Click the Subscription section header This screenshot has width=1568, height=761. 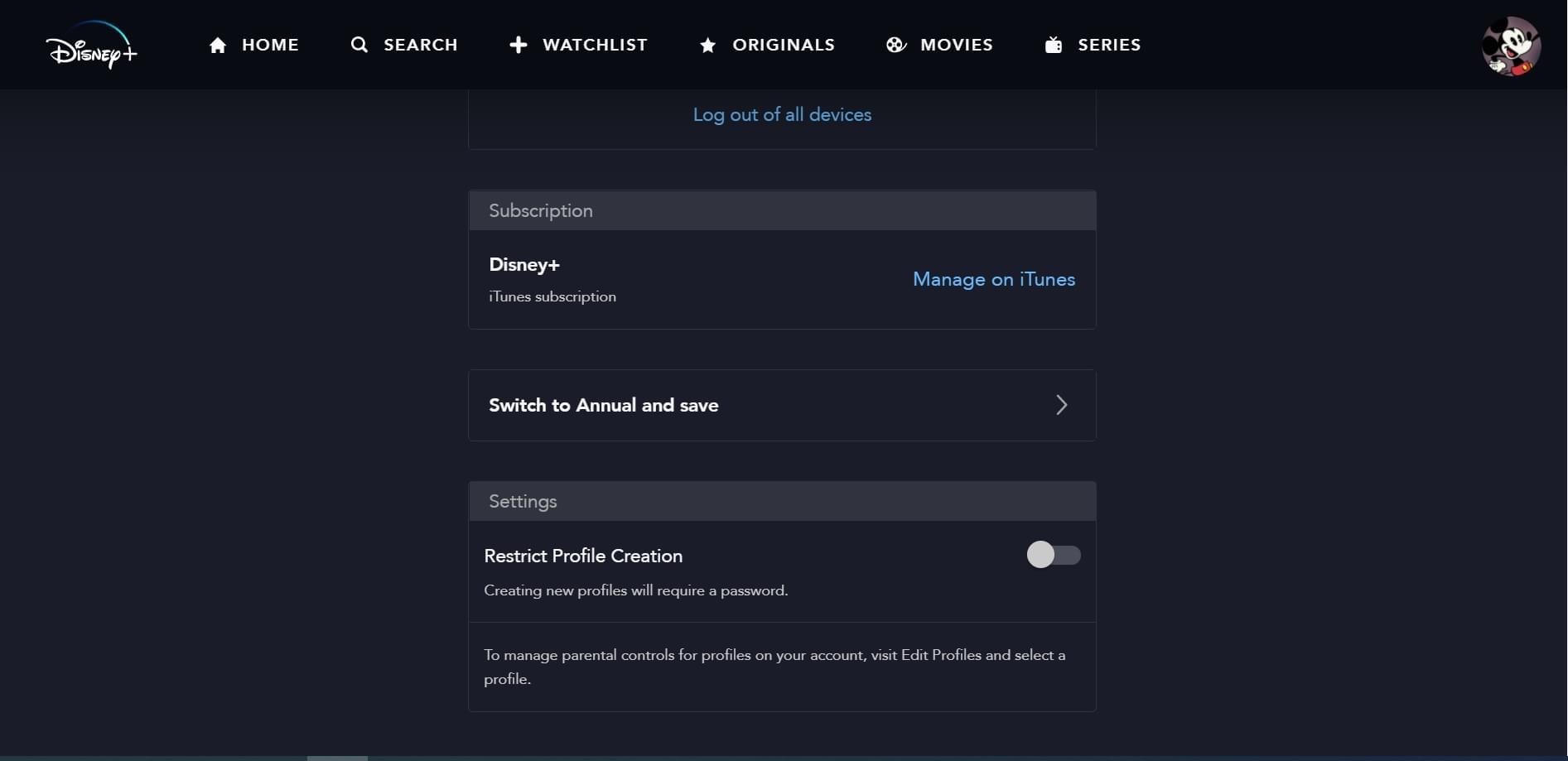[782, 210]
